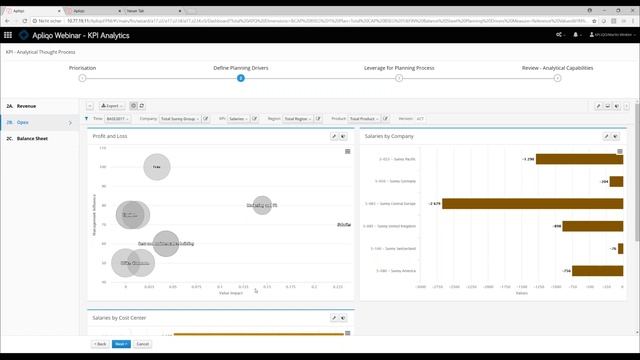Switch to the second browser tab
The image size is (640, 360).
click(93, 11)
